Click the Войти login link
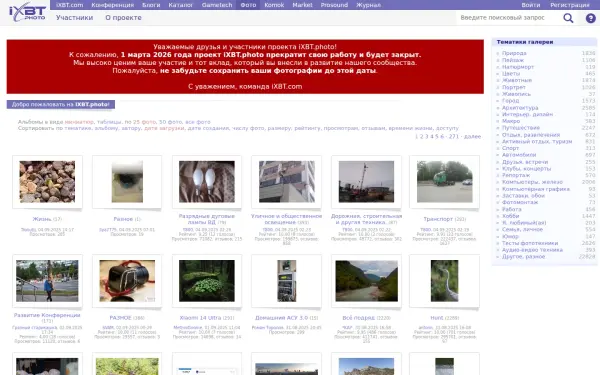The image size is (600, 375). [x=531, y=5]
